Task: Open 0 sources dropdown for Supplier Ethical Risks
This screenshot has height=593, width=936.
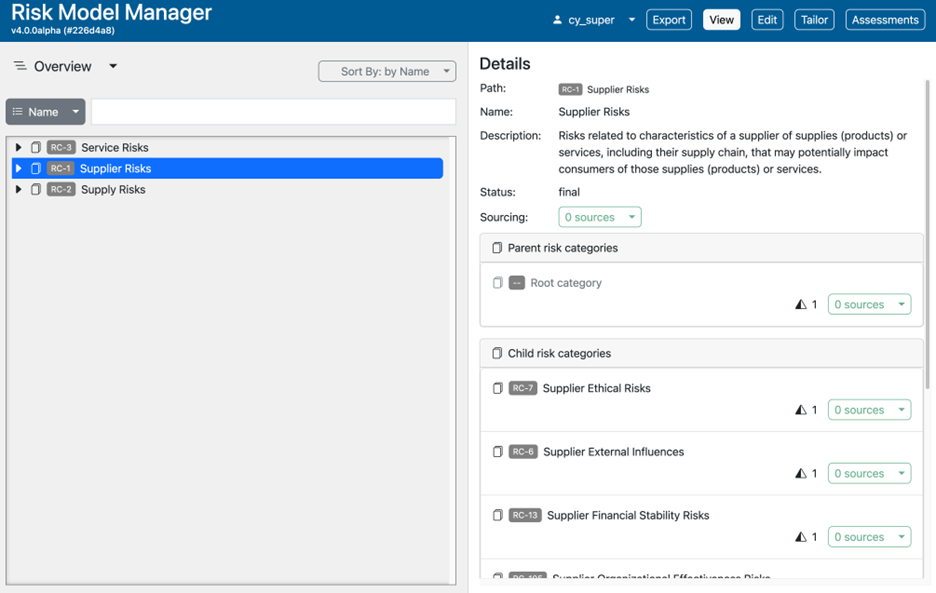Action: [x=869, y=410]
